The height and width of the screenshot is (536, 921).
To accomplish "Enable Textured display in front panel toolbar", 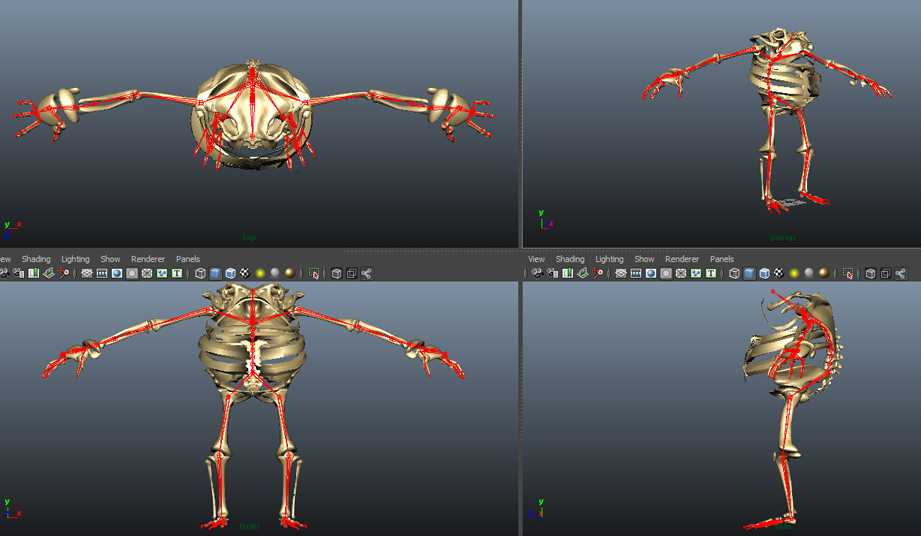I will pyautogui.click(x=245, y=273).
